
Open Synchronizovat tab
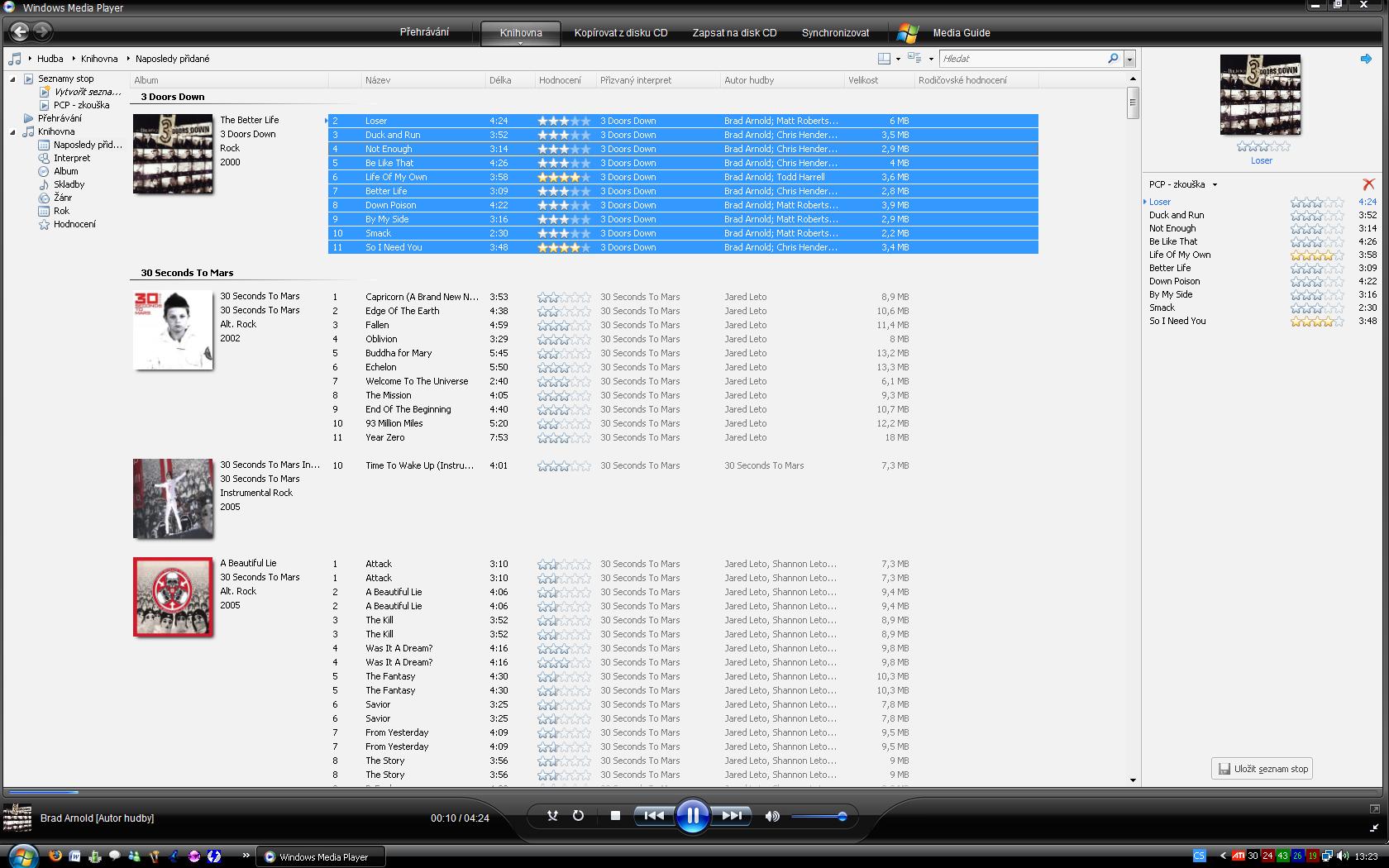[835, 33]
